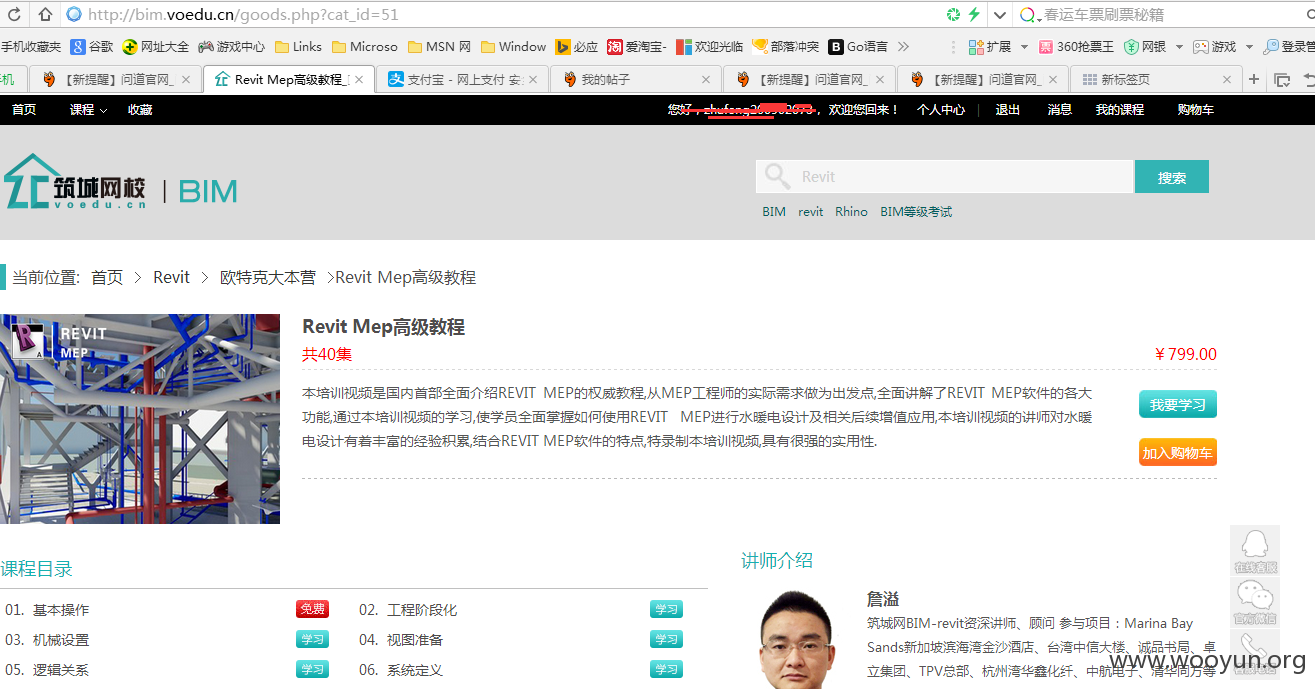This screenshot has width=1315, height=689.
Task: Open the MSN 网 bookmark folder
Action: click(439, 47)
